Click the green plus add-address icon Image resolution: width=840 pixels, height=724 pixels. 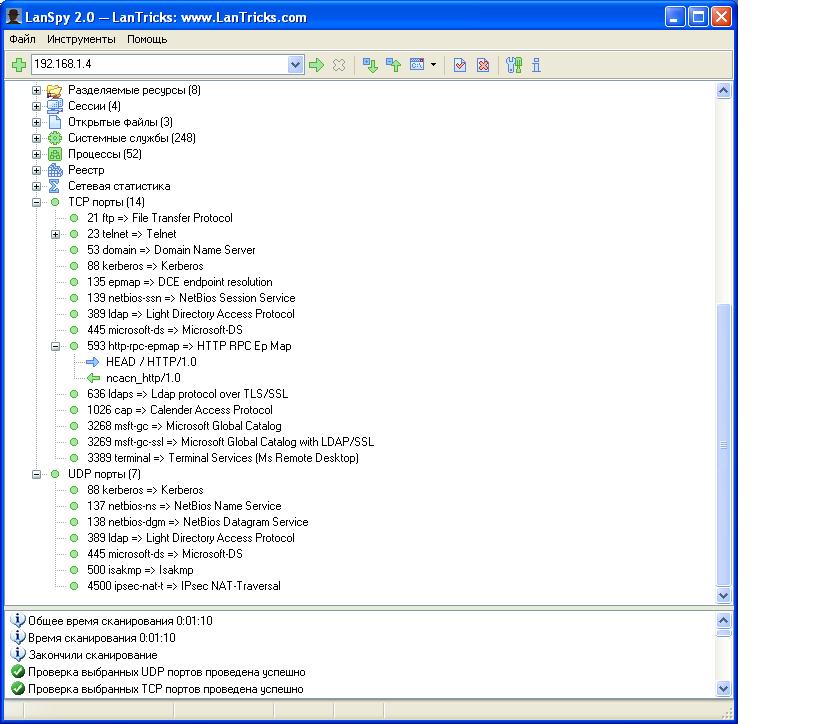[19, 65]
